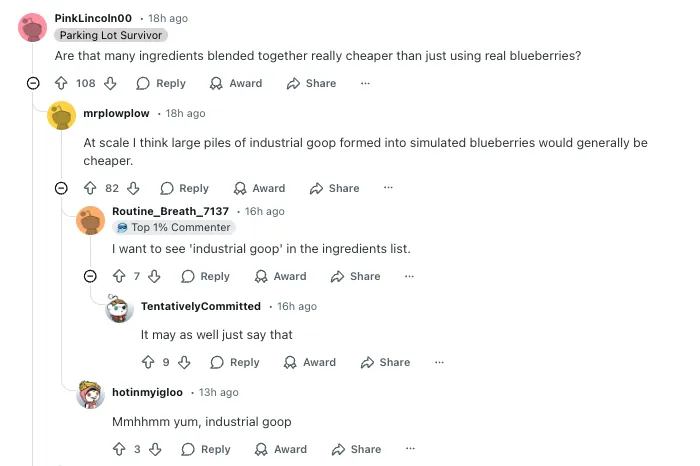The width and height of the screenshot is (700, 466).
Task: Downvote hotinmyigloo's comment
Action: (x=154, y=450)
